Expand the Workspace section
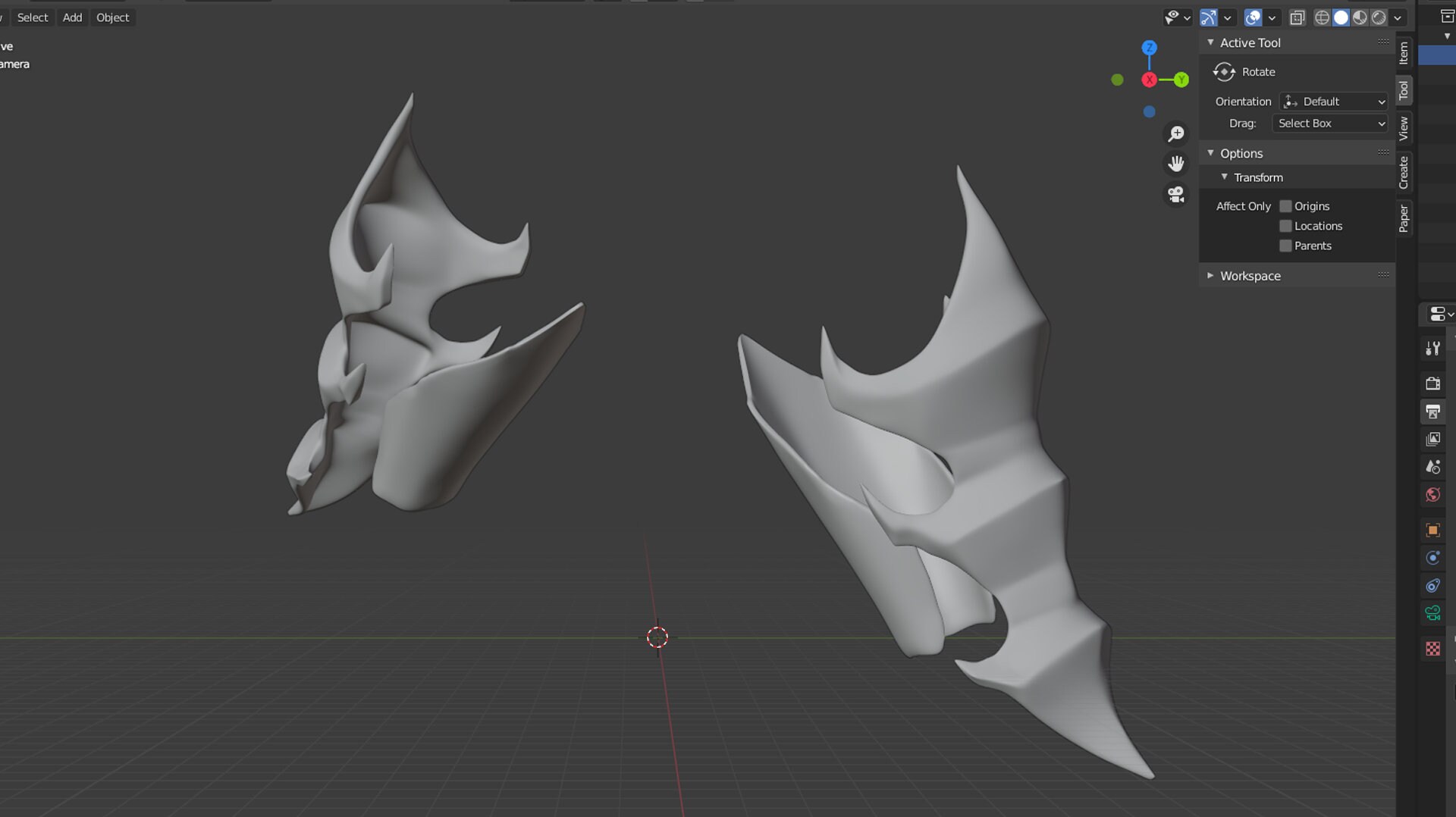 [x=1250, y=275]
